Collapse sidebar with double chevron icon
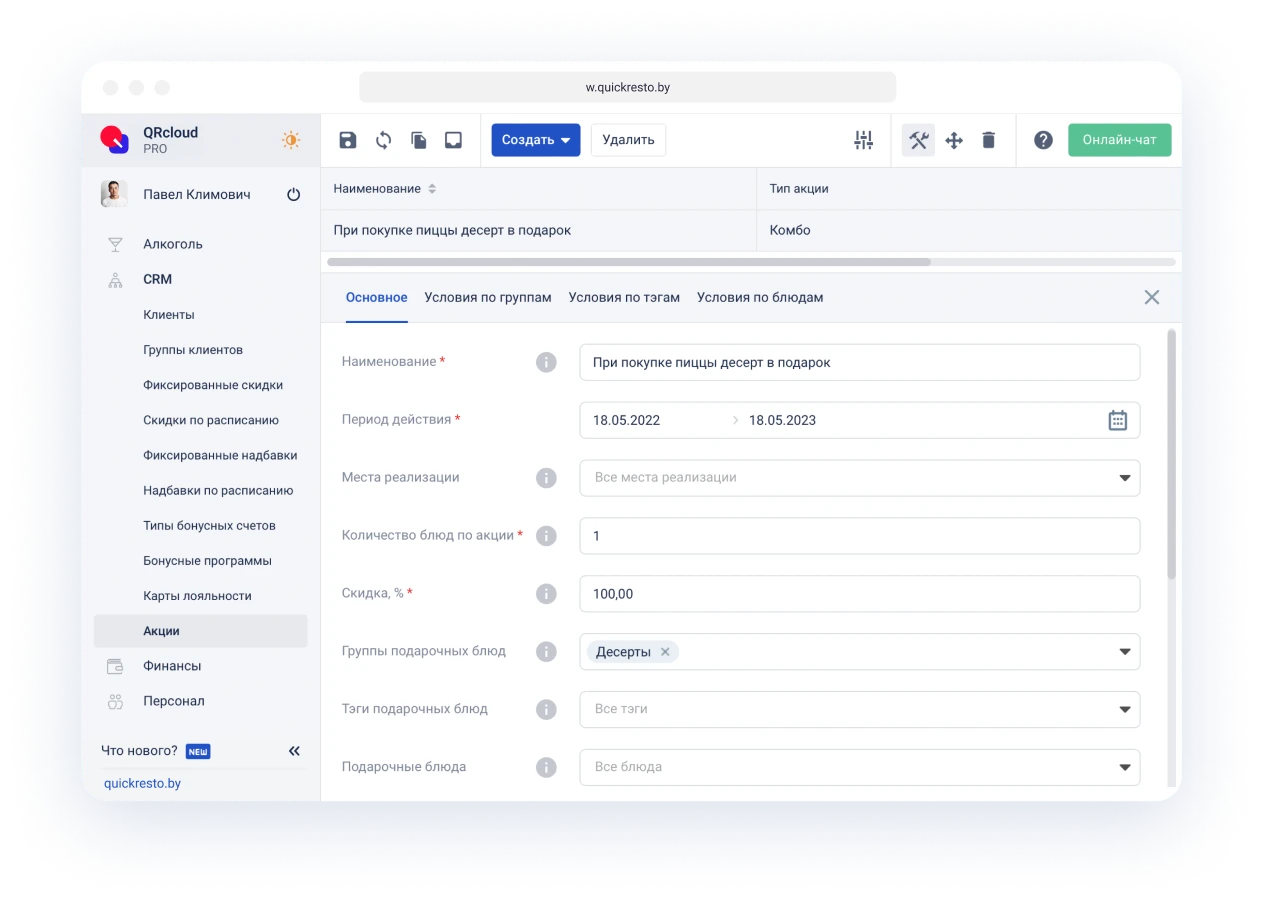The image size is (1262, 901). click(294, 751)
